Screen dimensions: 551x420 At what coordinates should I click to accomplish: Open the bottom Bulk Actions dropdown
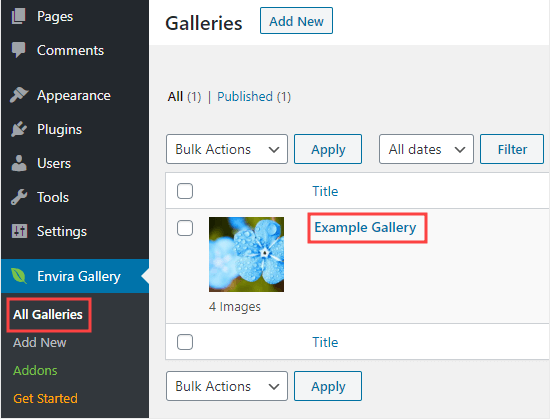pos(227,386)
